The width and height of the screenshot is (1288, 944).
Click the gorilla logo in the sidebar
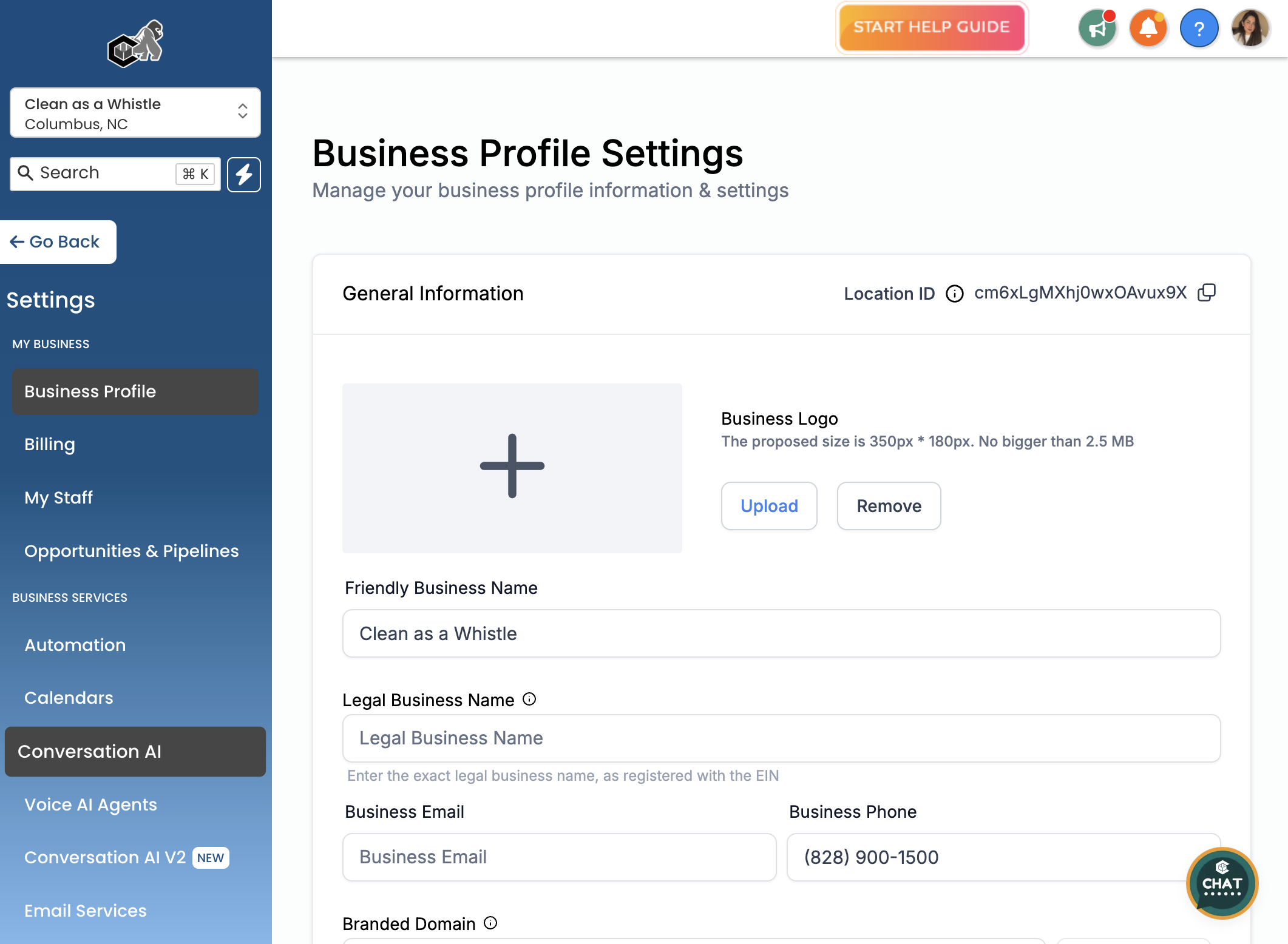click(x=135, y=43)
